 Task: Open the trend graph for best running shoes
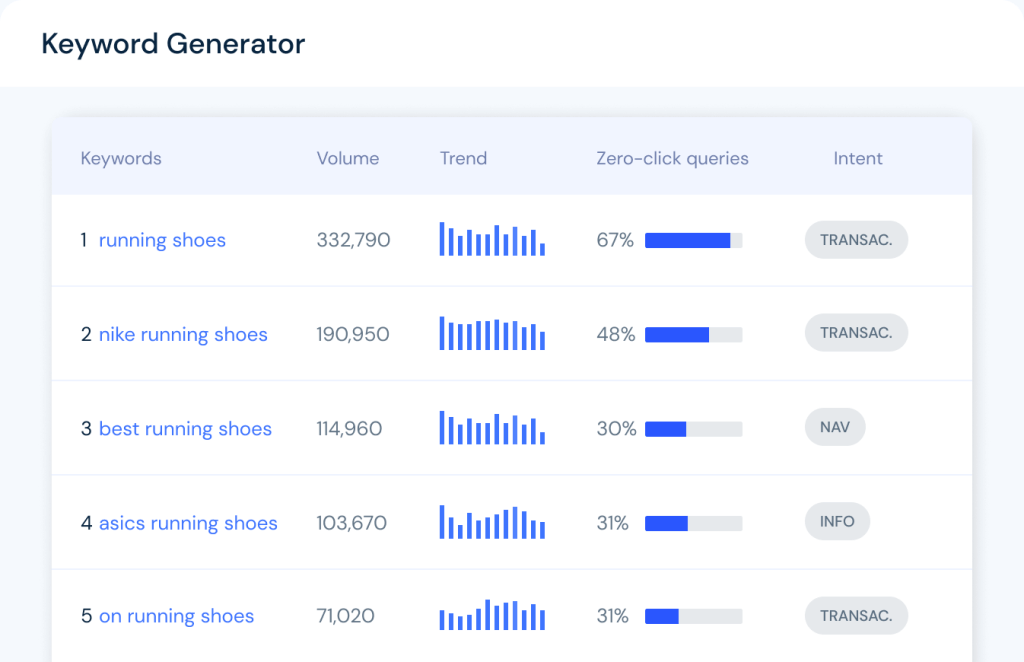[x=492, y=428]
